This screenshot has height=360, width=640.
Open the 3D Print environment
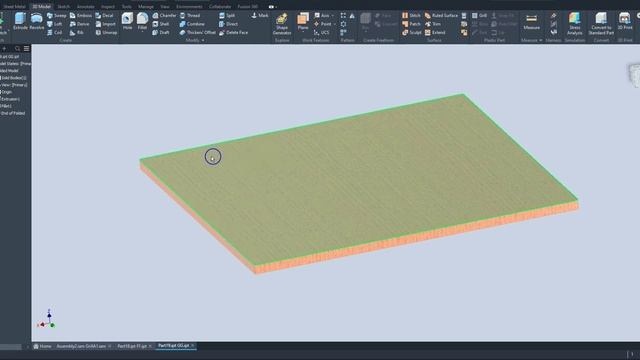tap(625, 21)
